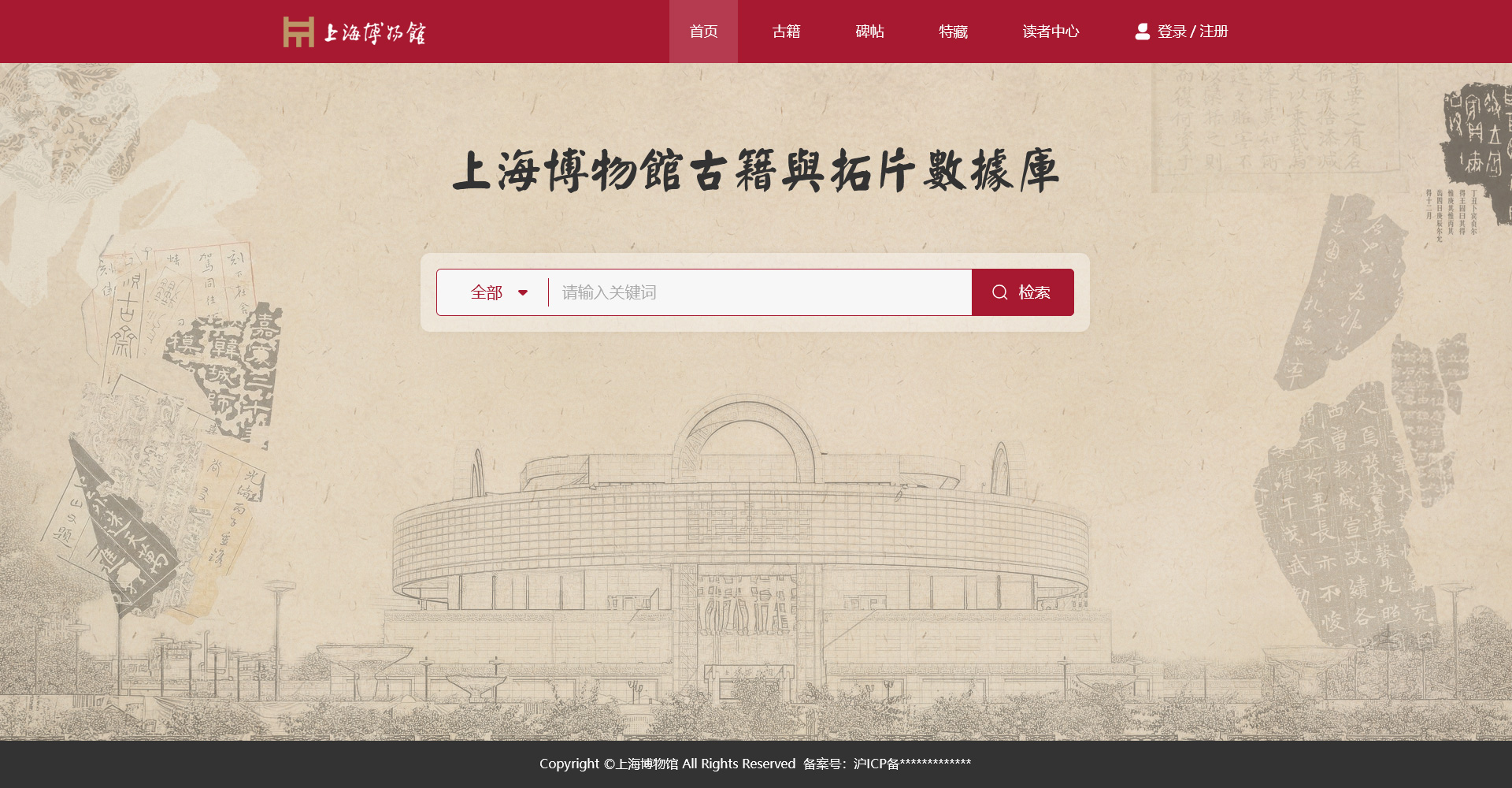Open 读者中心 in the navigation bar
Image resolution: width=1512 pixels, height=788 pixels.
1051,32
